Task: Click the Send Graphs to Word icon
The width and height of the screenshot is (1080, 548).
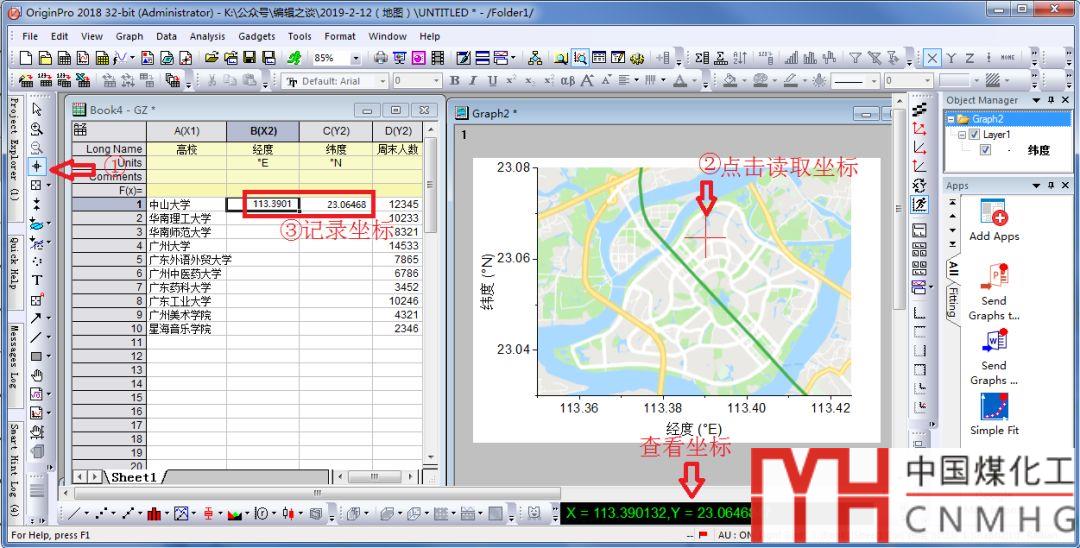Action: tap(993, 342)
